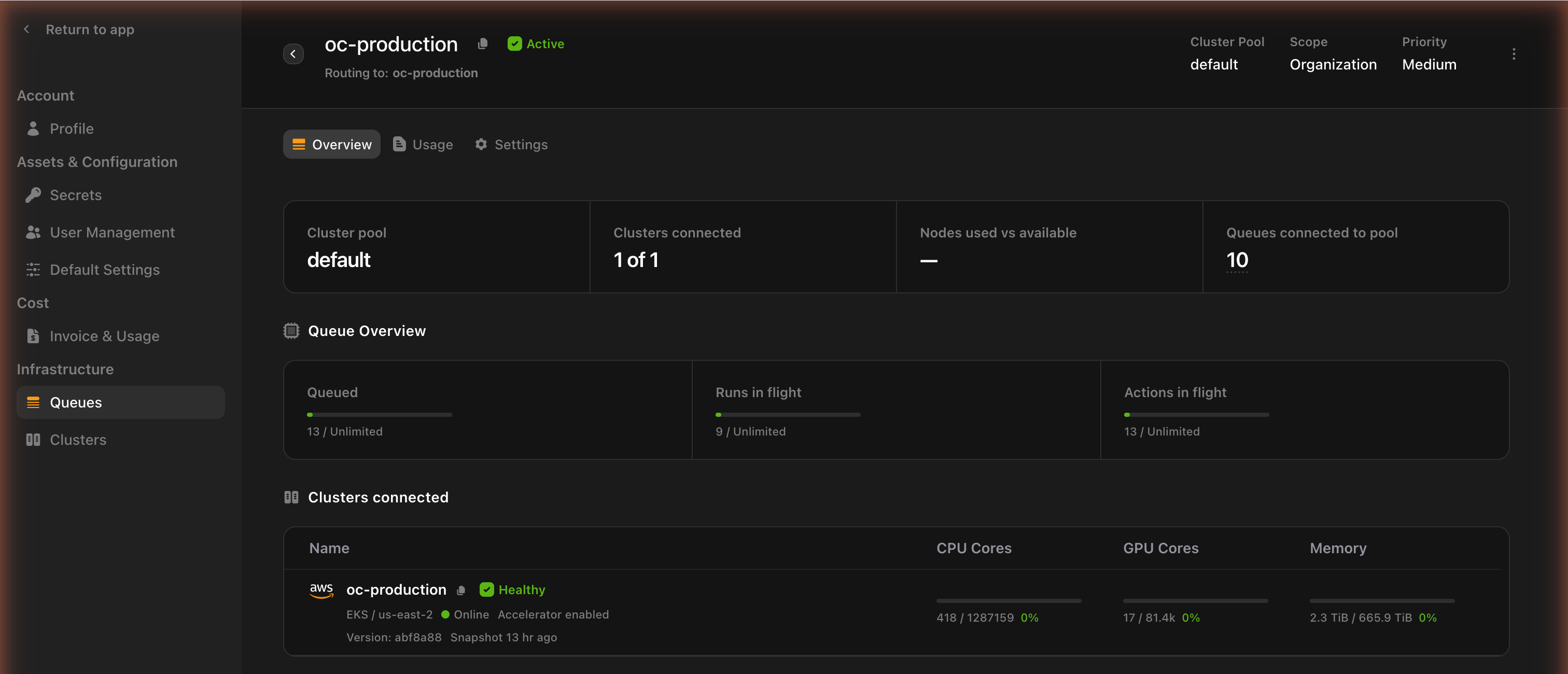Viewport: 1568px width, 674px height.
Task: Click the GPU Cores column header
Action: coord(1161,548)
